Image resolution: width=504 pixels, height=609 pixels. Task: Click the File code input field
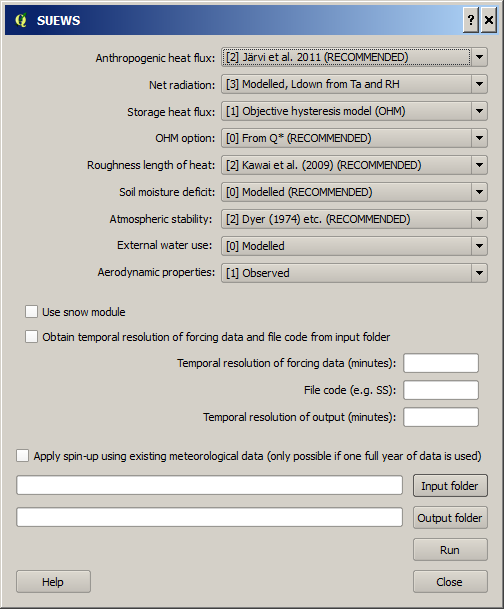[x=441, y=390]
